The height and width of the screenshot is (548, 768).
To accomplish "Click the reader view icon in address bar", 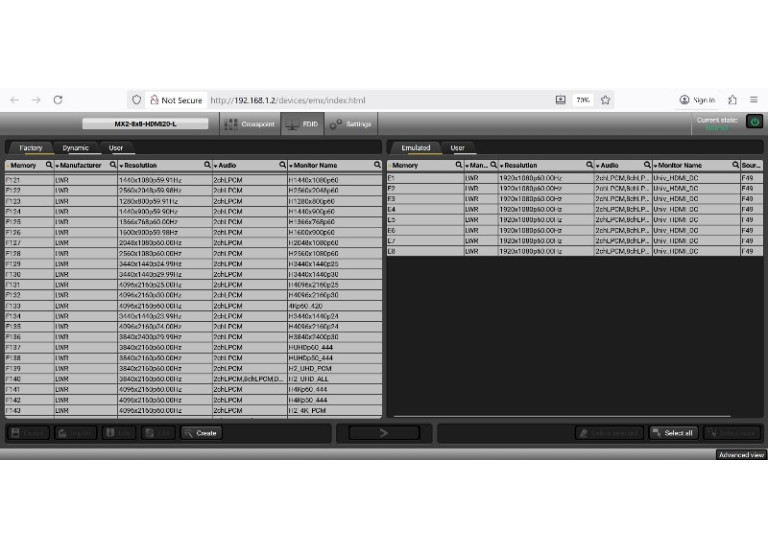I will (561, 100).
